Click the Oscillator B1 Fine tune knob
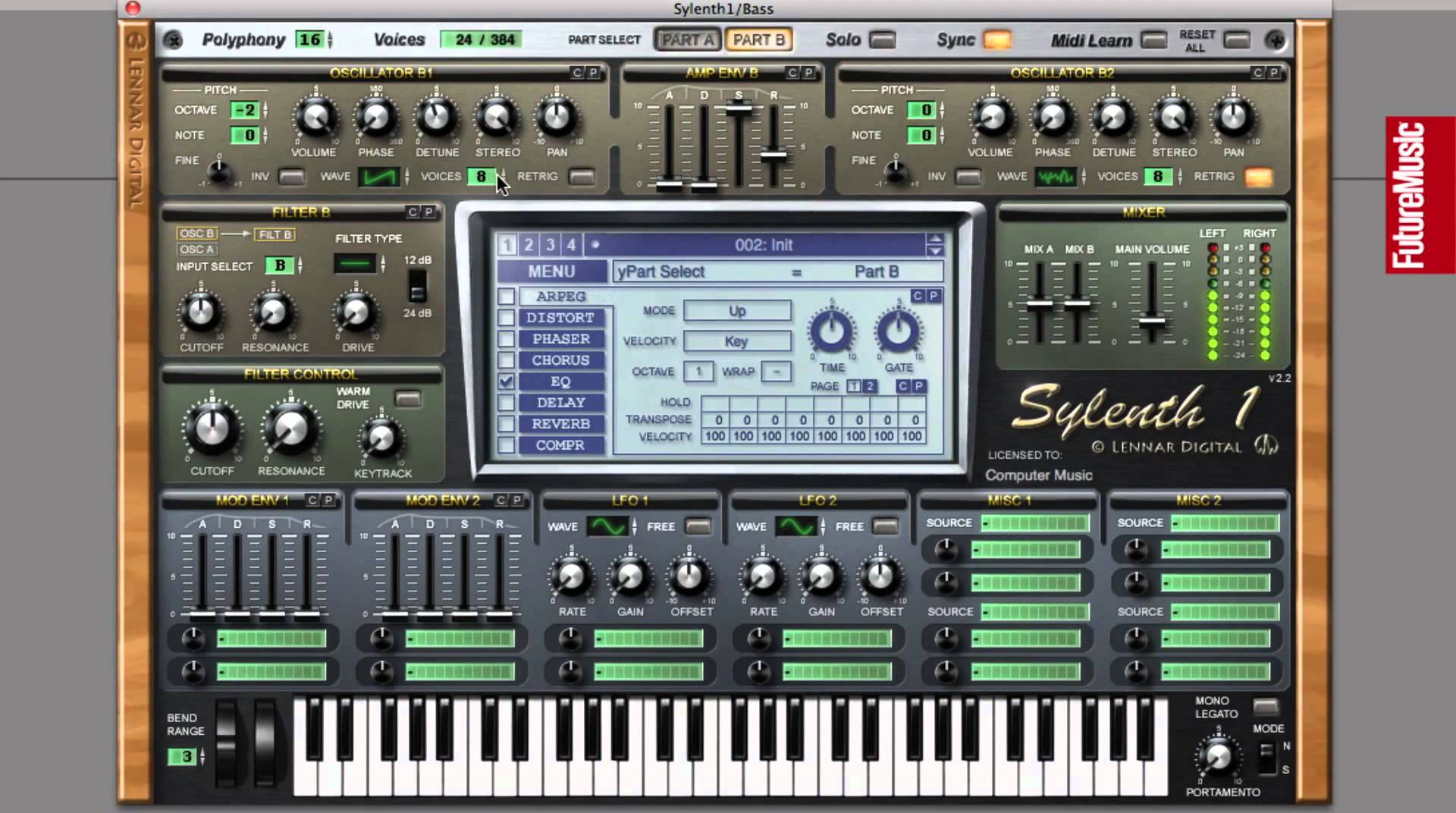 pos(219,172)
